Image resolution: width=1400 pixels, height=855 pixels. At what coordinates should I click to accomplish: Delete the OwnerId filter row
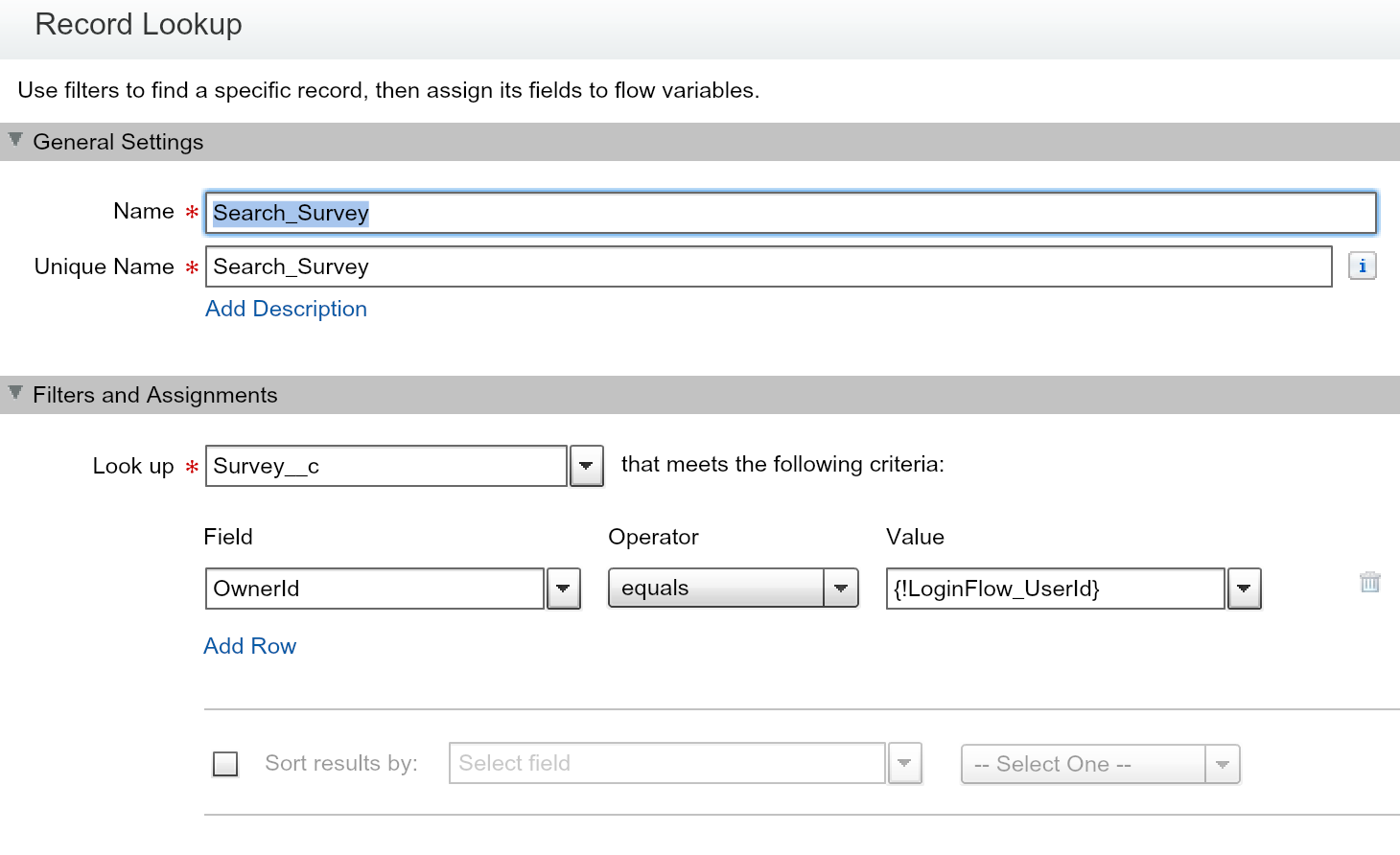(x=1369, y=582)
